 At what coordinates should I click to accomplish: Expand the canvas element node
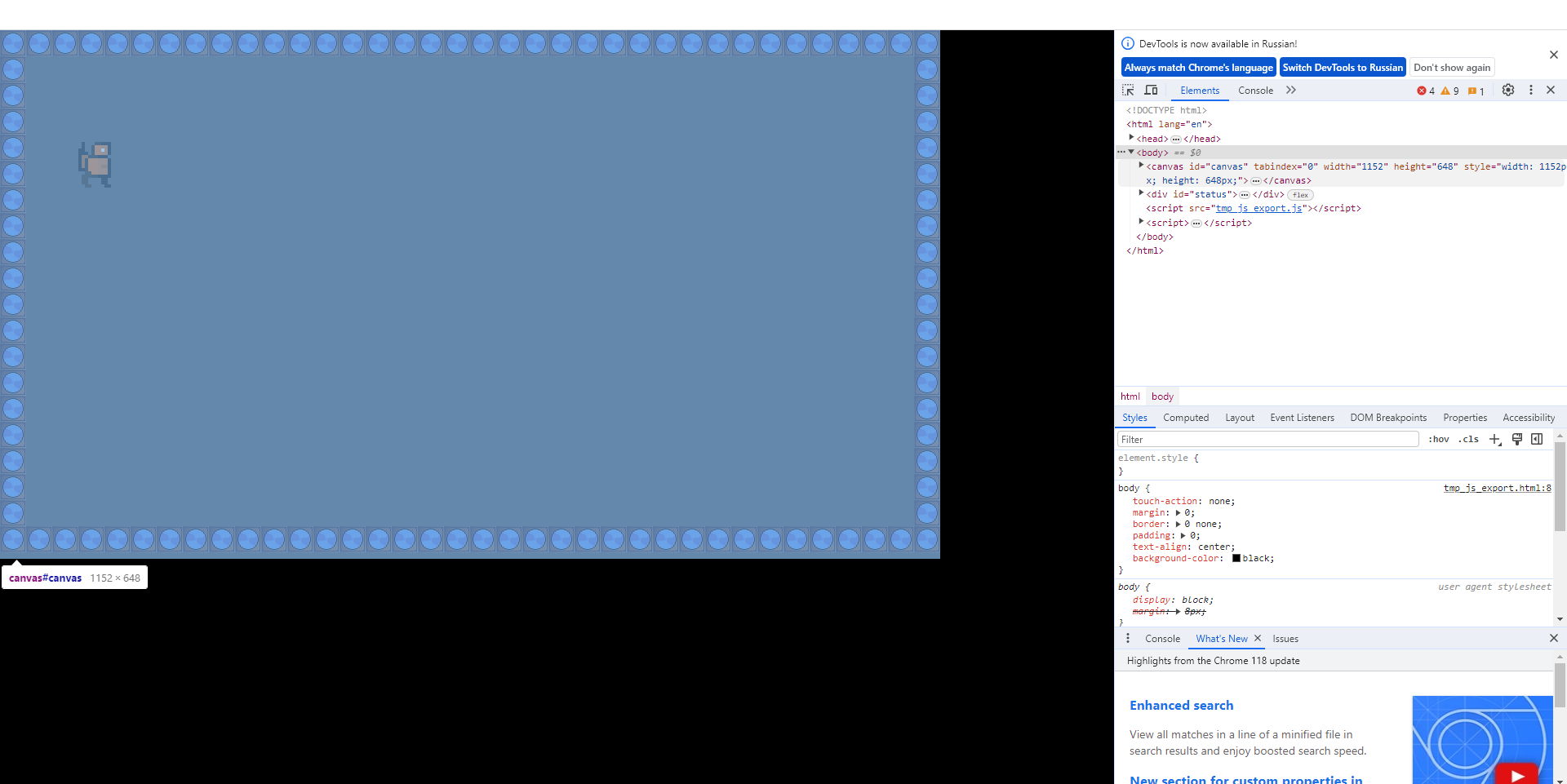coord(1141,166)
